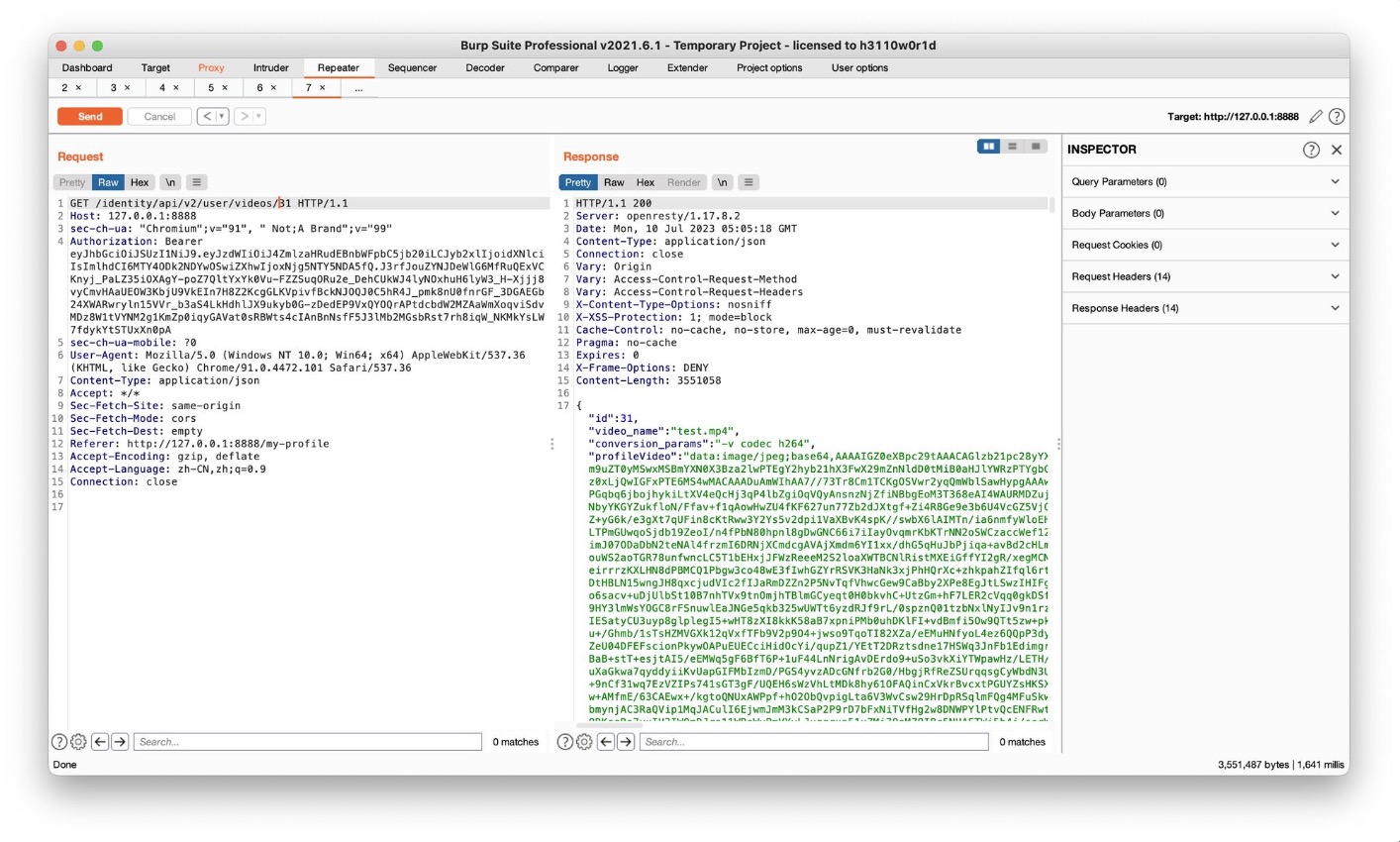
Task: Close Repeater tab 2
Action: [78, 88]
